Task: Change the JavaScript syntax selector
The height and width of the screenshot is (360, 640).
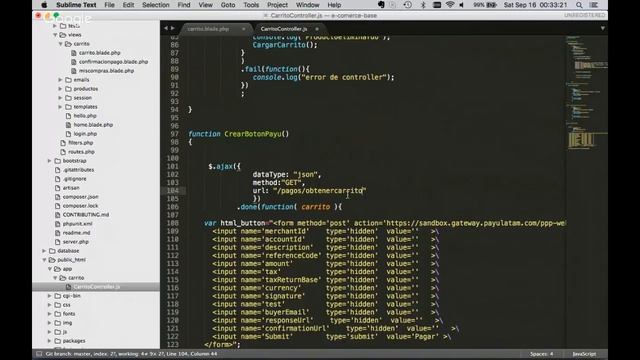Action: pos(584,354)
